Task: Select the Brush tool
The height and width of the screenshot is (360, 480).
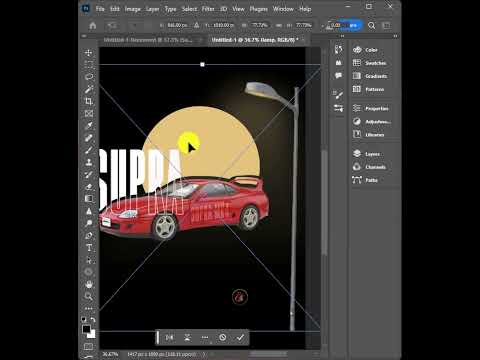Action: 88,150
